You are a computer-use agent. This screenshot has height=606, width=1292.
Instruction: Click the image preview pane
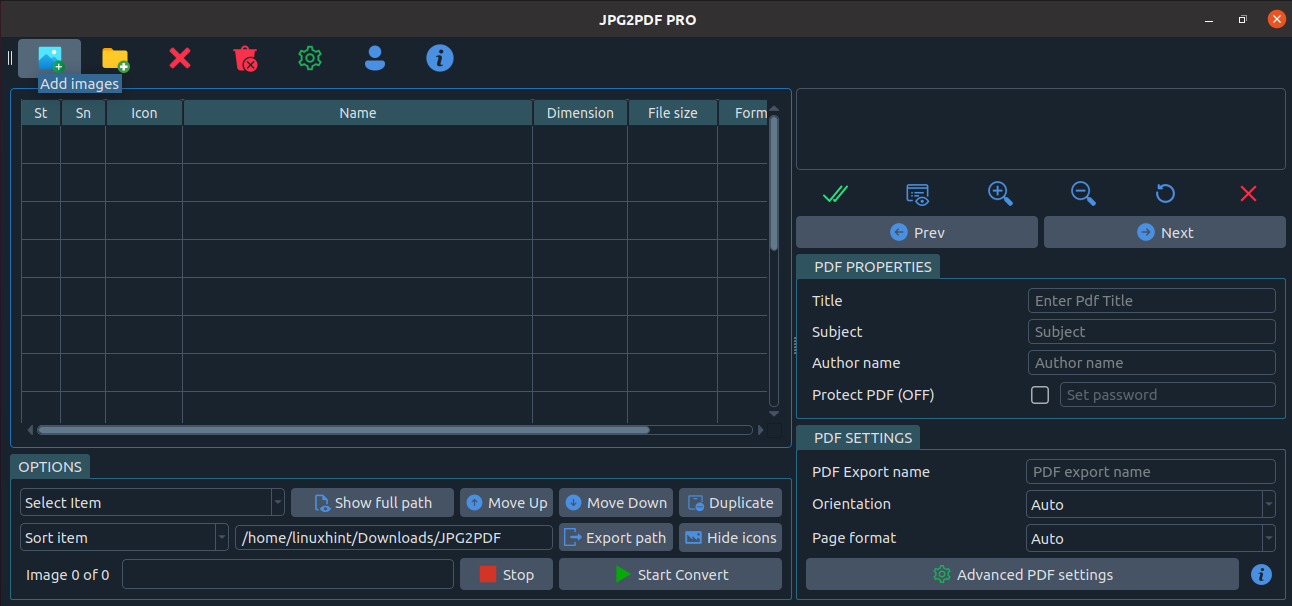tap(1041, 129)
